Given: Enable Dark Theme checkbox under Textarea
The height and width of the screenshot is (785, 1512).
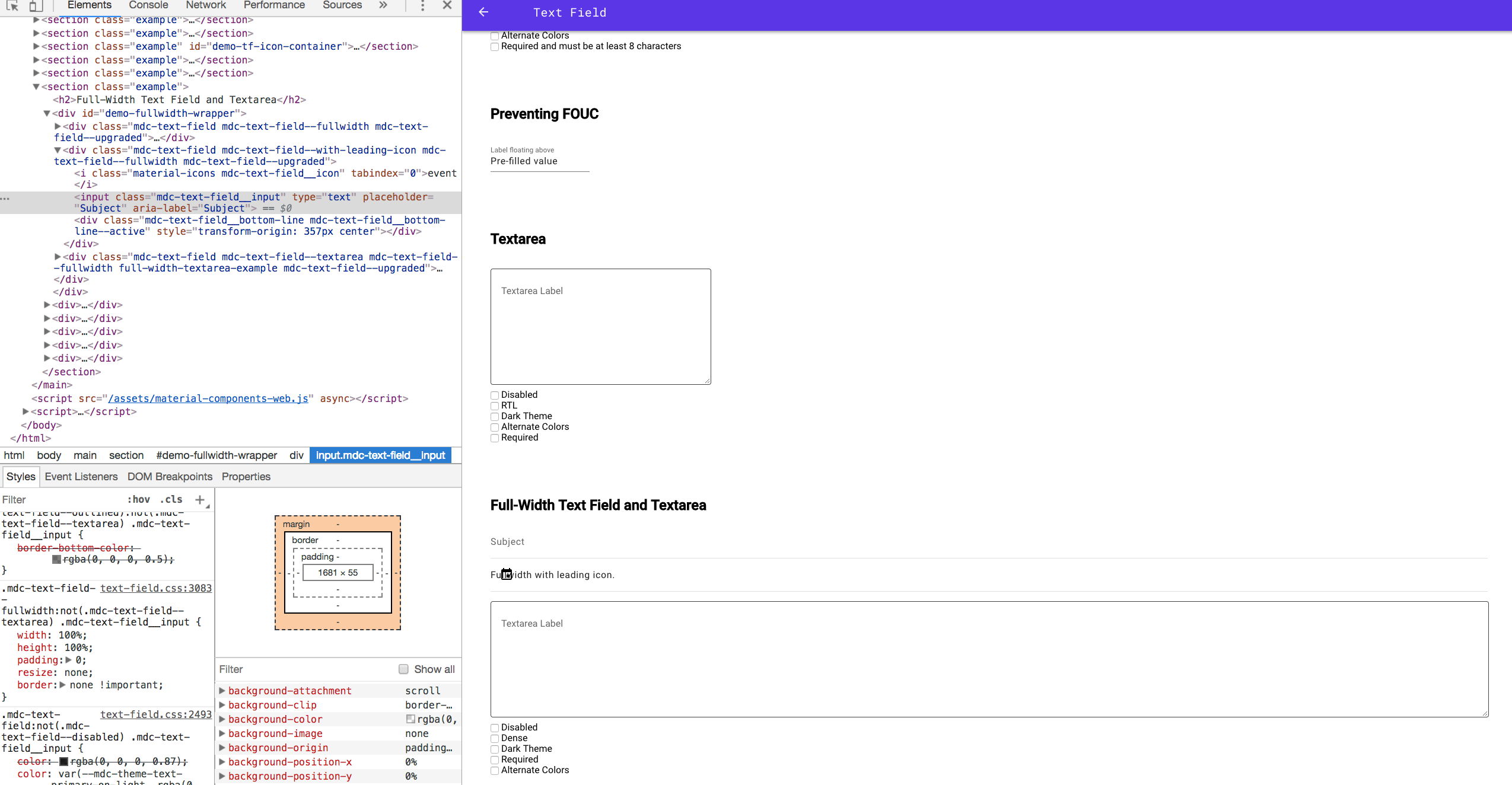Looking at the screenshot, I should tap(495, 417).
